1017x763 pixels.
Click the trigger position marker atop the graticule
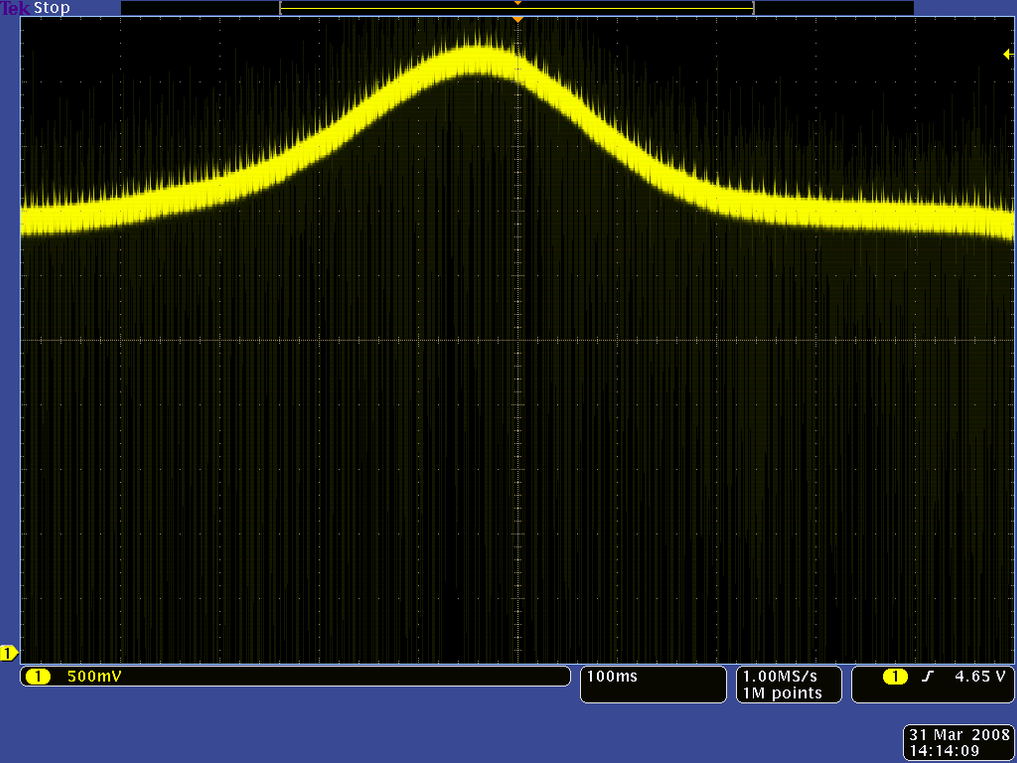(x=517, y=17)
